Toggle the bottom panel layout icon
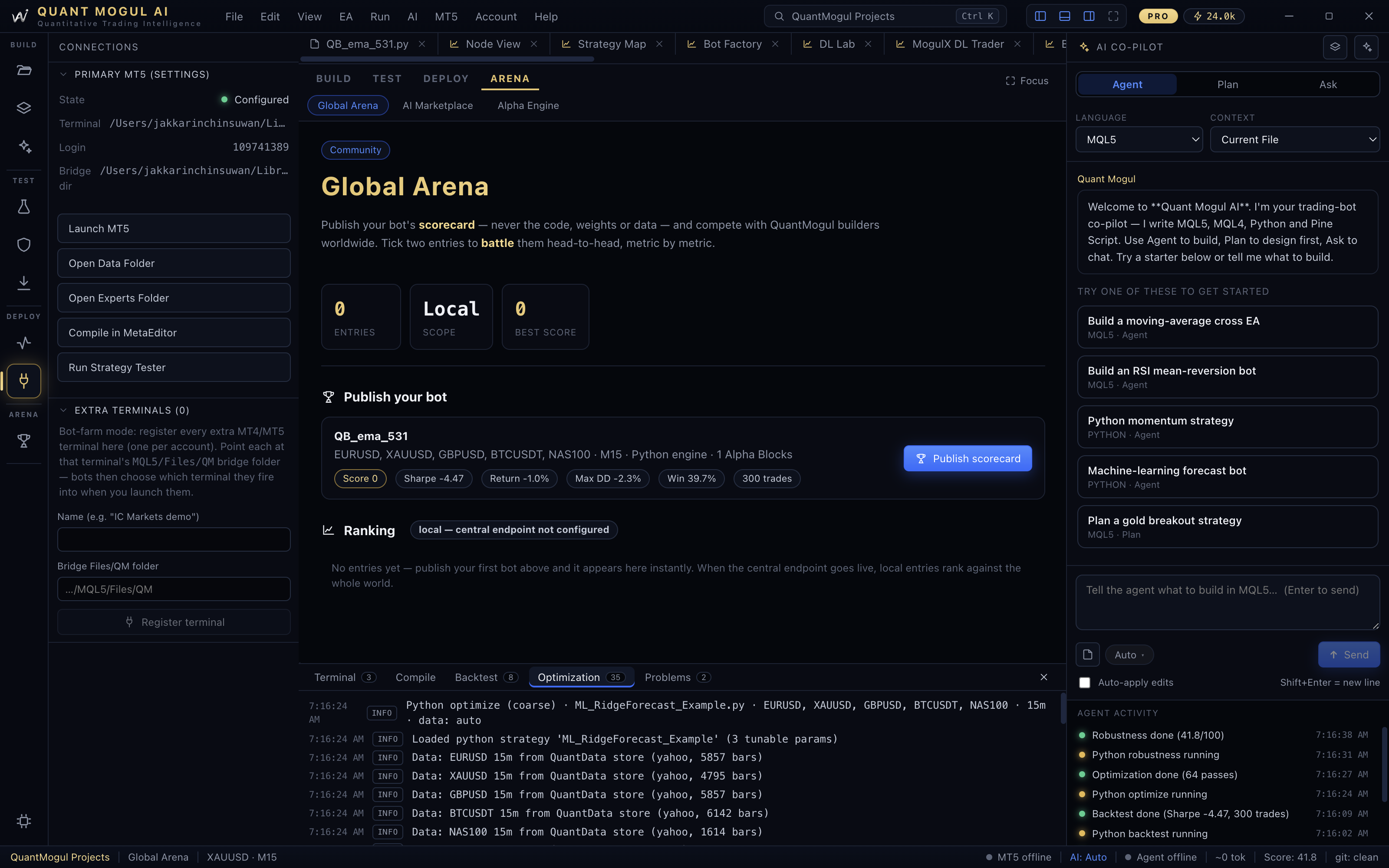 coord(1064,16)
